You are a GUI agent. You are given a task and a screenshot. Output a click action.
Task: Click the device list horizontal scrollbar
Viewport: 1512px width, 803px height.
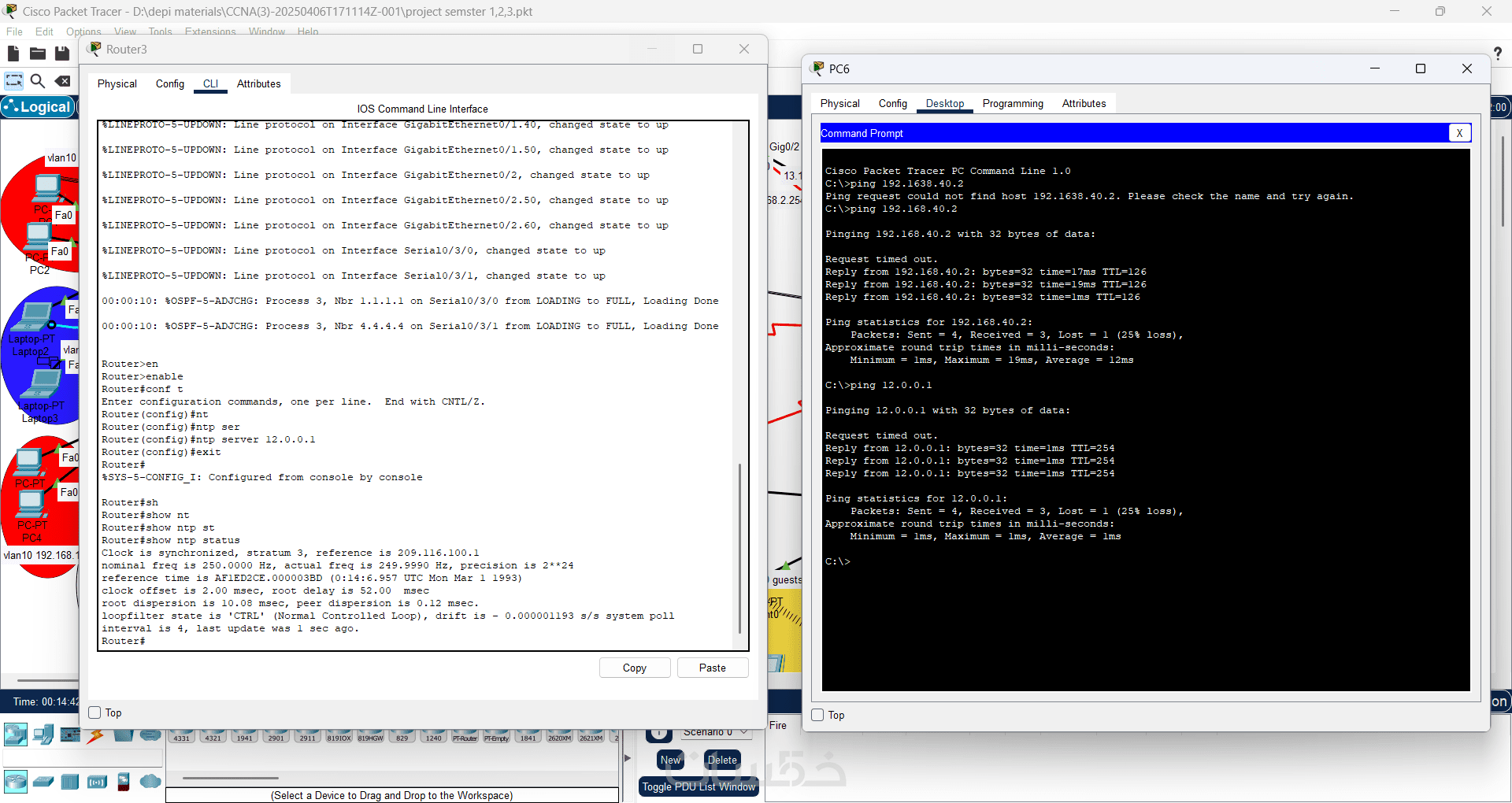click(231, 778)
